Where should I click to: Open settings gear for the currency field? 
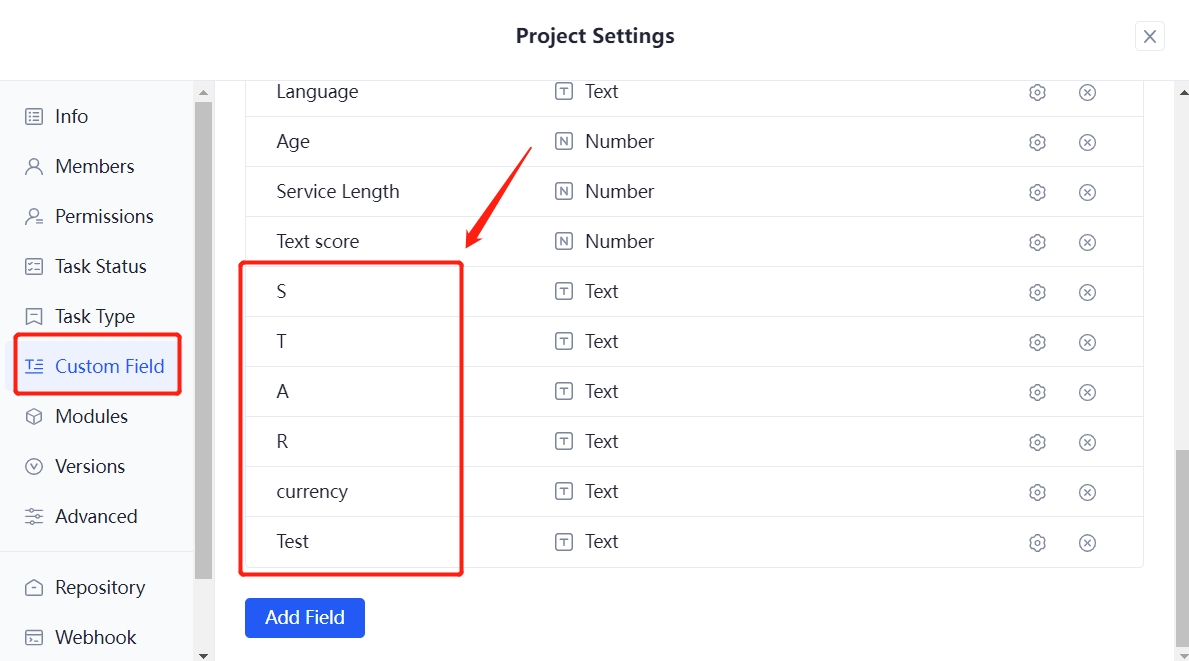[x=1037, y=492]
